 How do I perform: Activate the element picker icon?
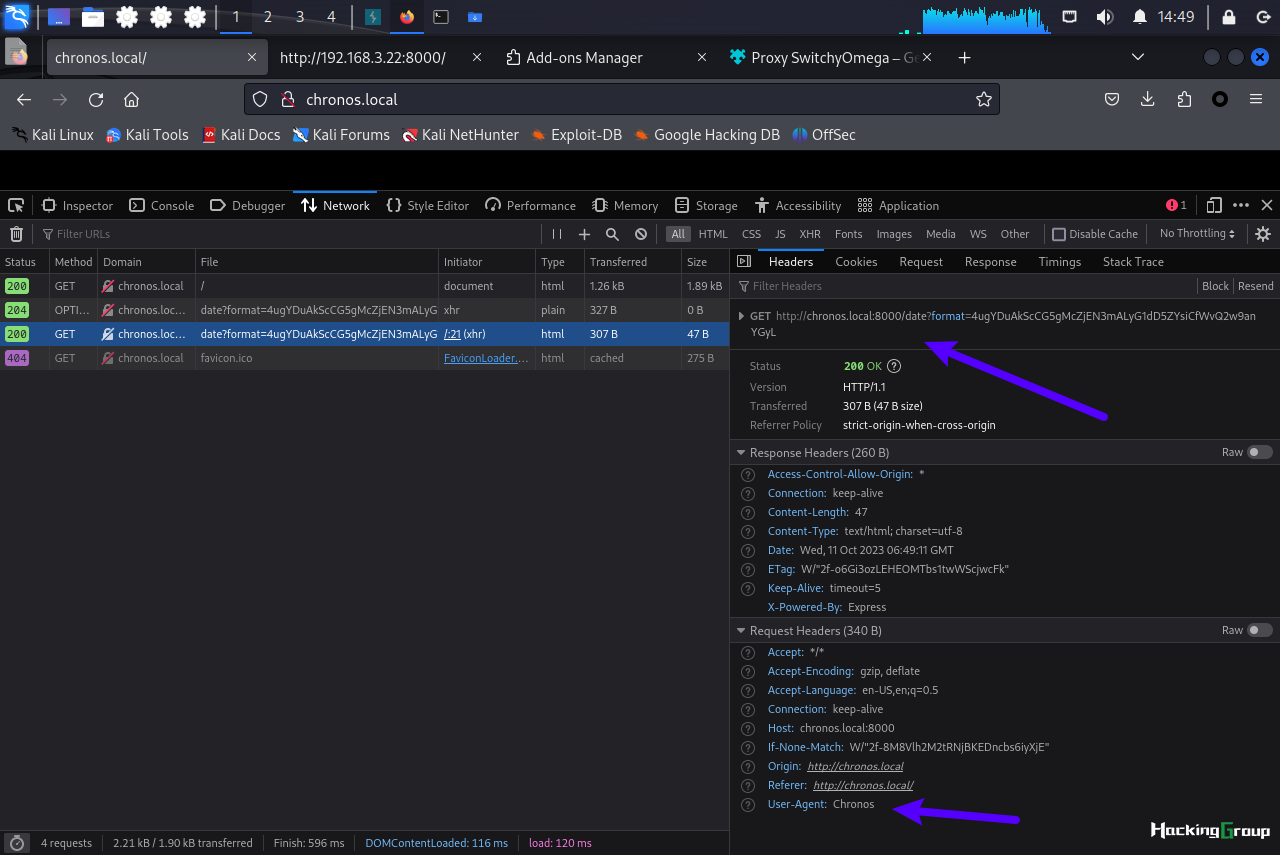click(x=16, y=205)
